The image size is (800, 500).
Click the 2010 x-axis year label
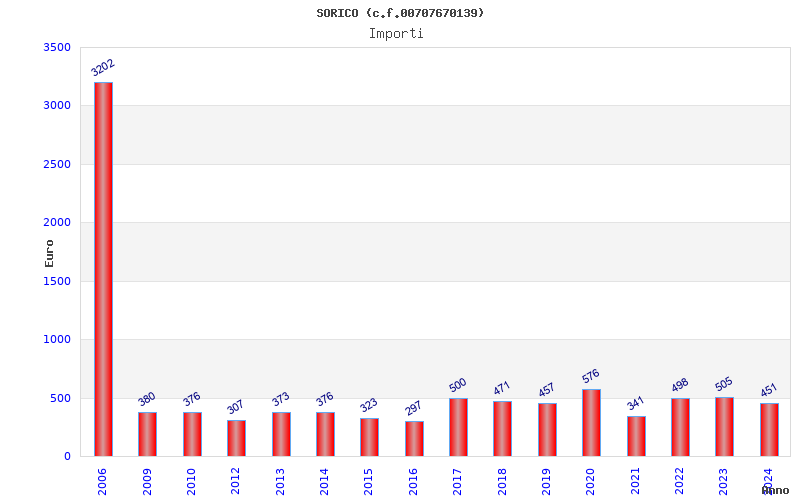click(191, 482)
